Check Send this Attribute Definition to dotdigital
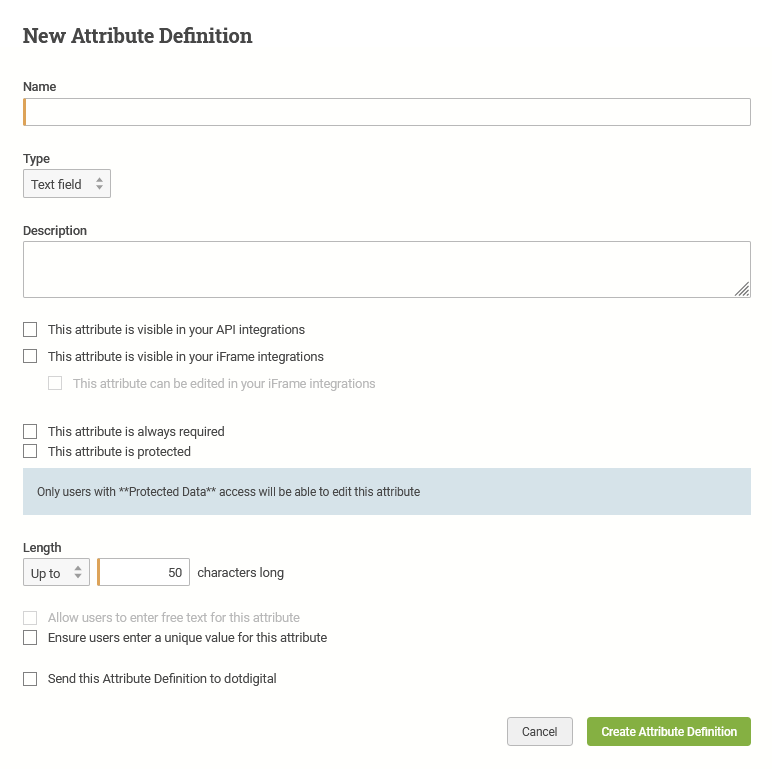This screenshot has width=772, height=769. [x=30, y=679]
